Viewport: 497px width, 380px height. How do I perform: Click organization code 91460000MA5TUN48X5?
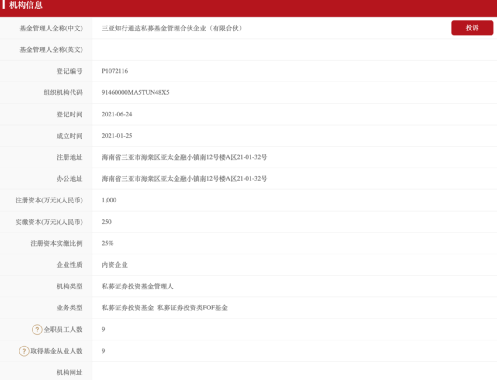(x=135, y=92)
